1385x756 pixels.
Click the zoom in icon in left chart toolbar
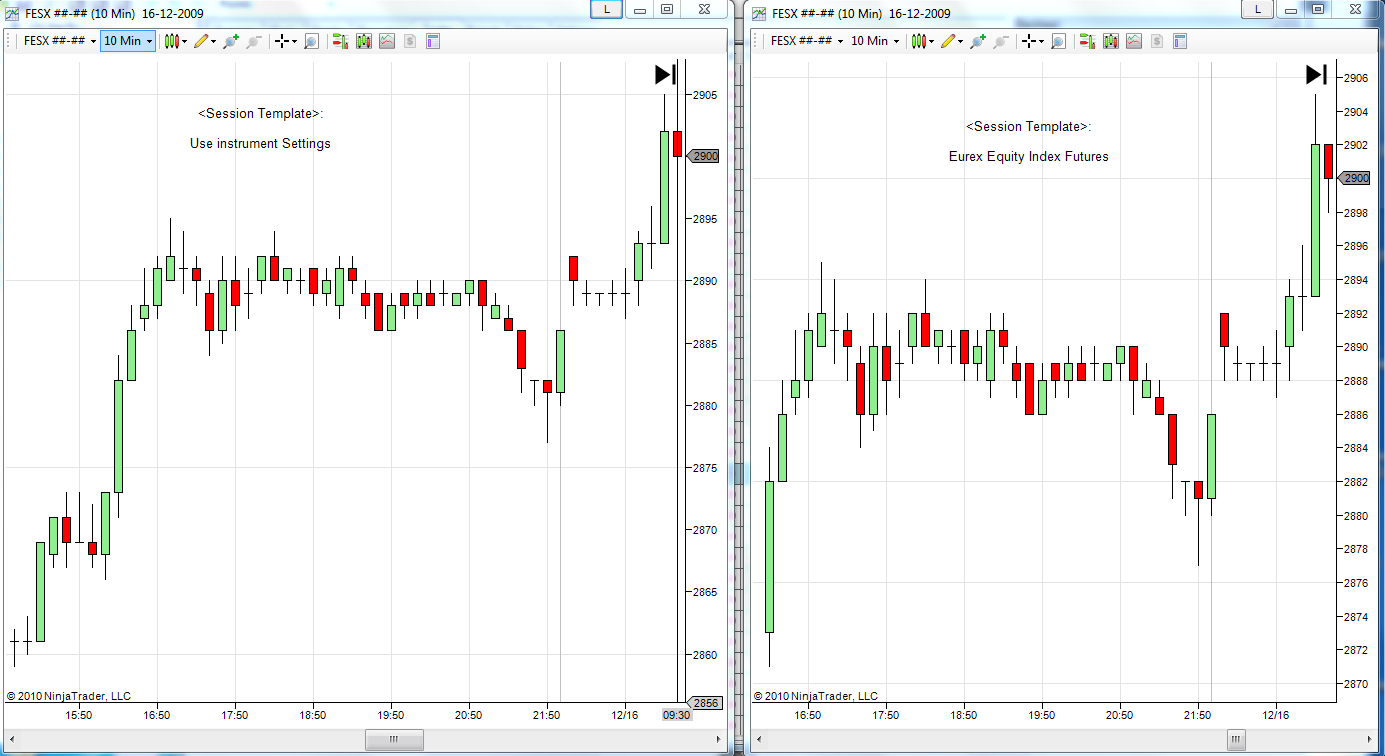click(231, 41)
